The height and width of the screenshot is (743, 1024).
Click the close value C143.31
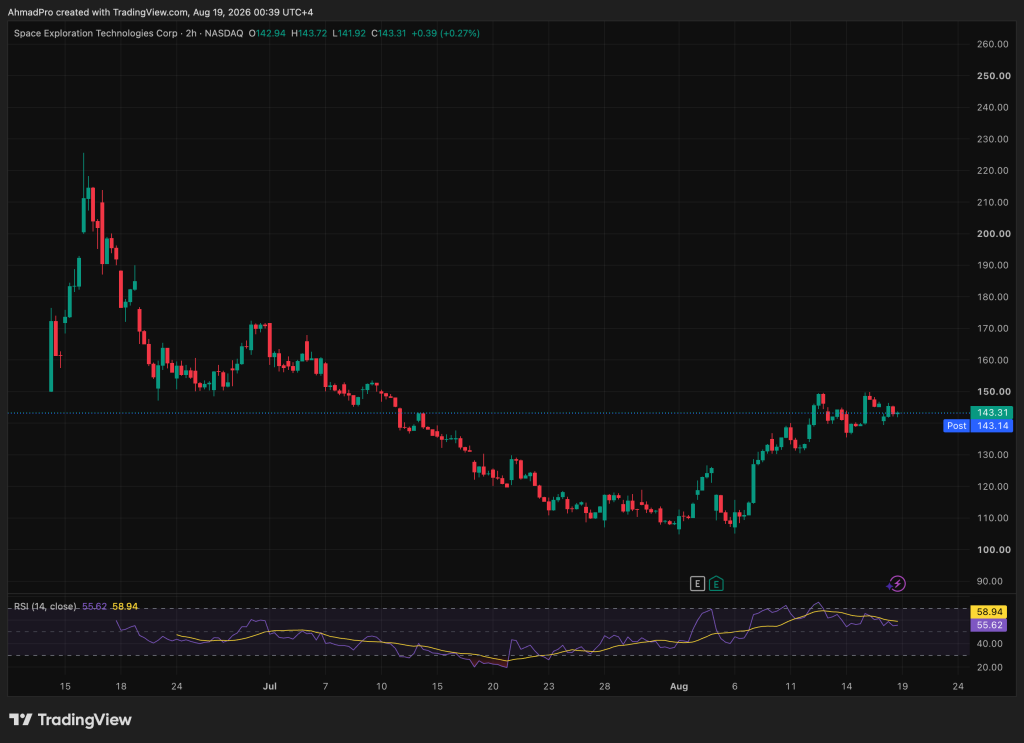click(x=389, y=33)
